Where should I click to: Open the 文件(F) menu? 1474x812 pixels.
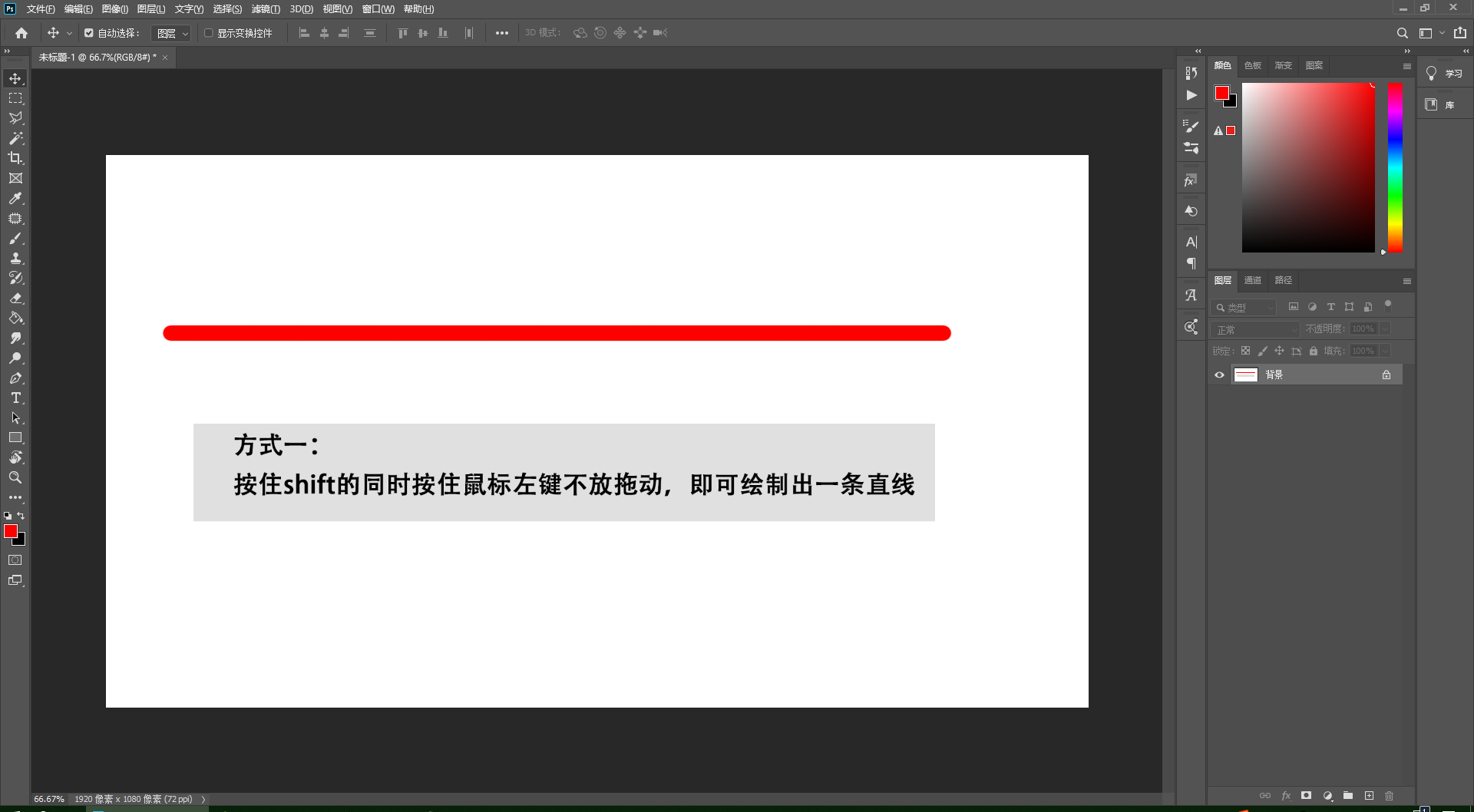click(x=41, y=9)
